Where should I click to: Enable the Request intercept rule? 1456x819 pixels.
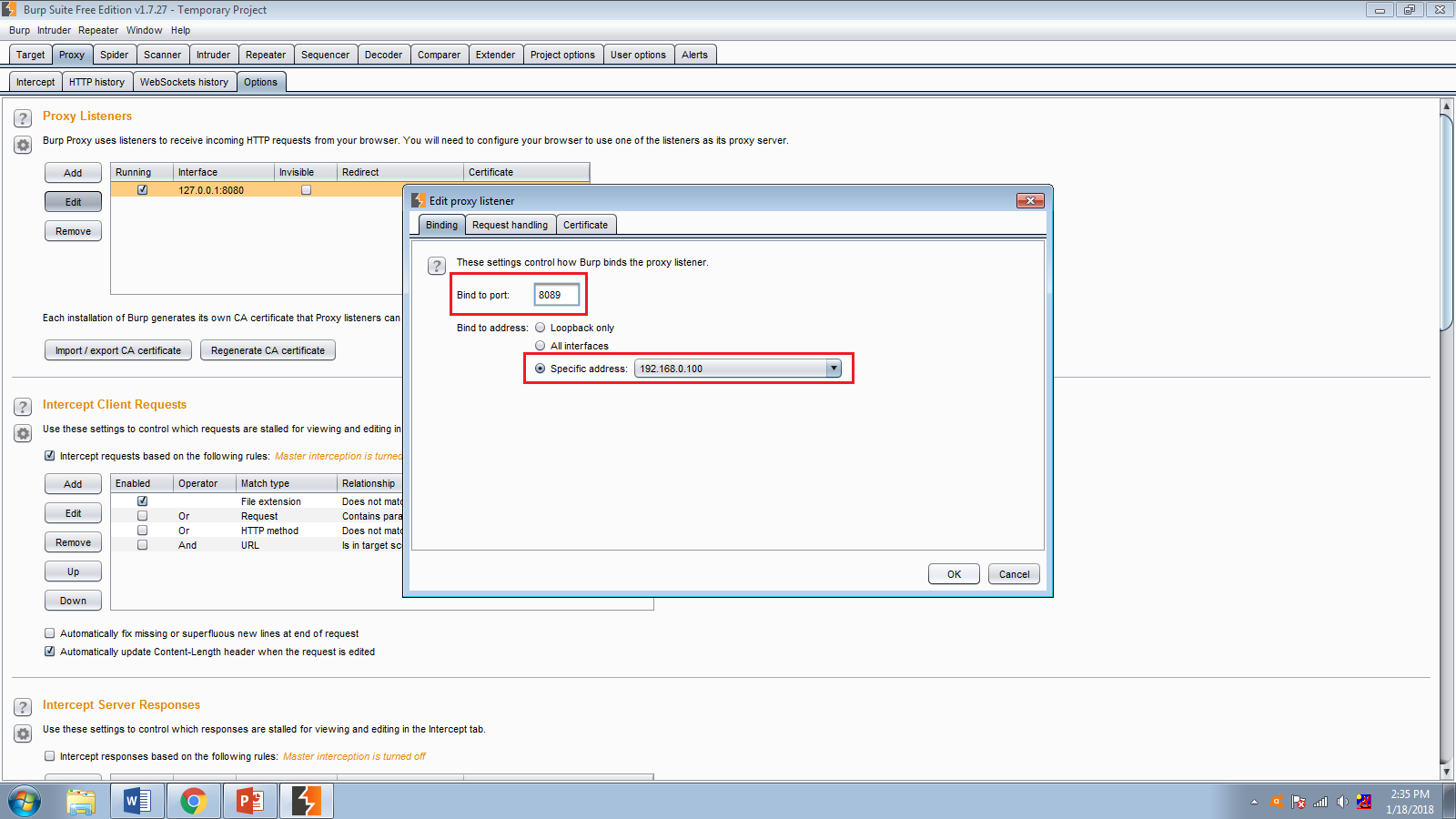[x=143, y=516]
